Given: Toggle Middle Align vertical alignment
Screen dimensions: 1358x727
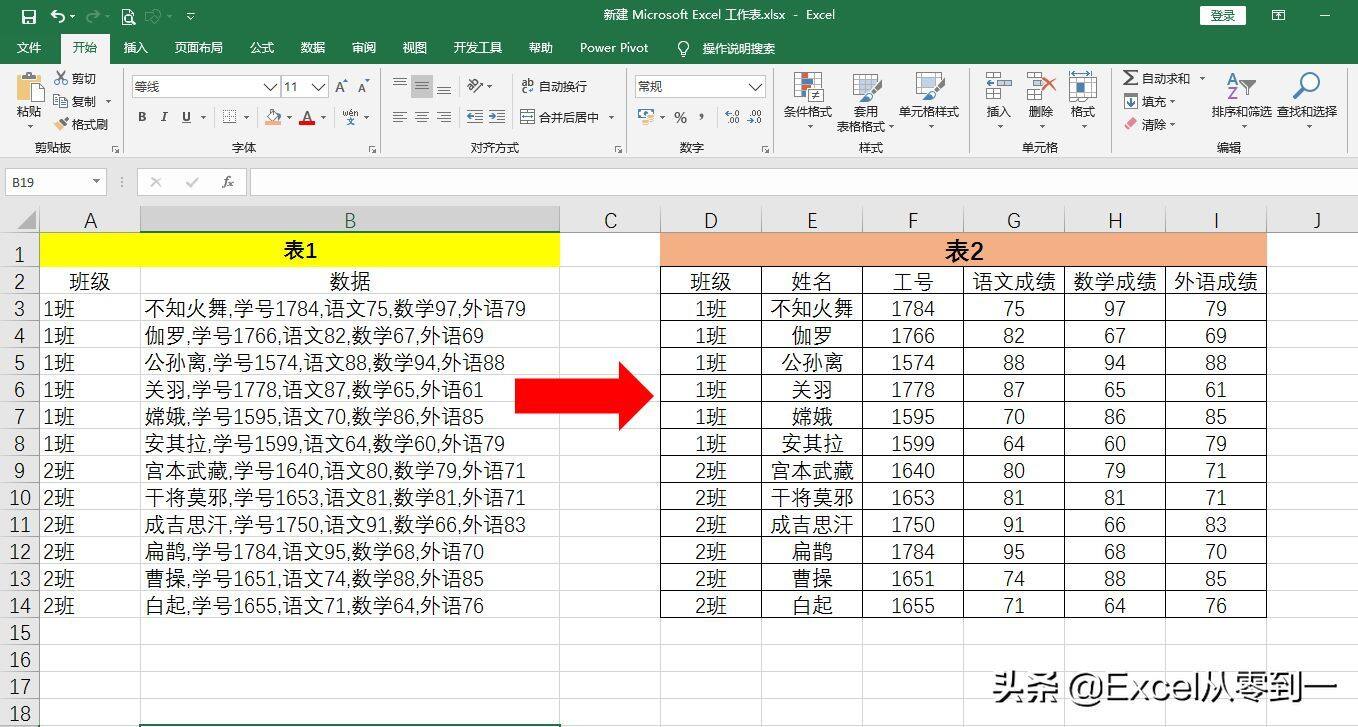Looking at the screenshot, I should click(x=422, y=87).
